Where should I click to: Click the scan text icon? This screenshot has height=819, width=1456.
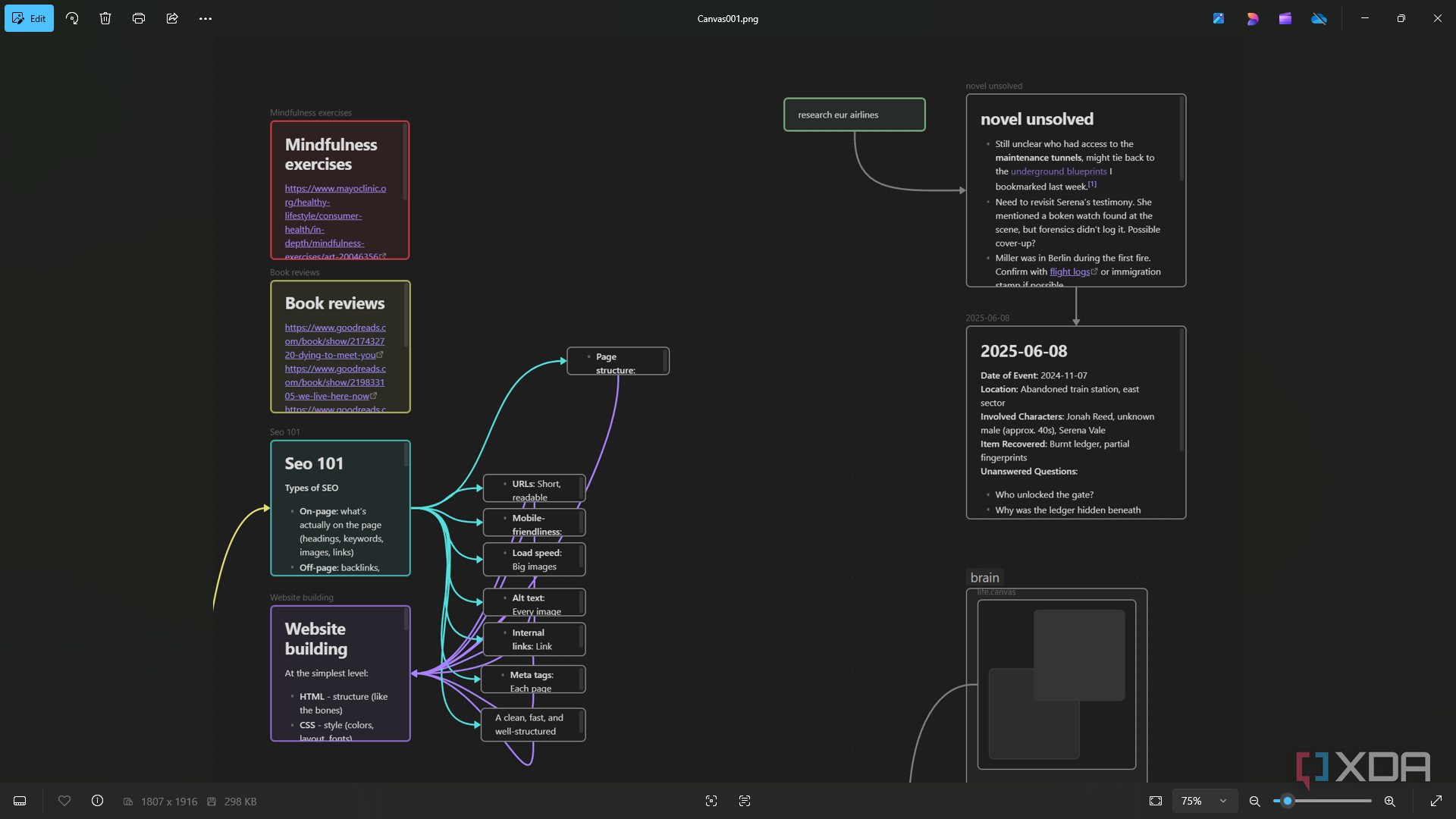pyautogui.click(x=745, y=801)
